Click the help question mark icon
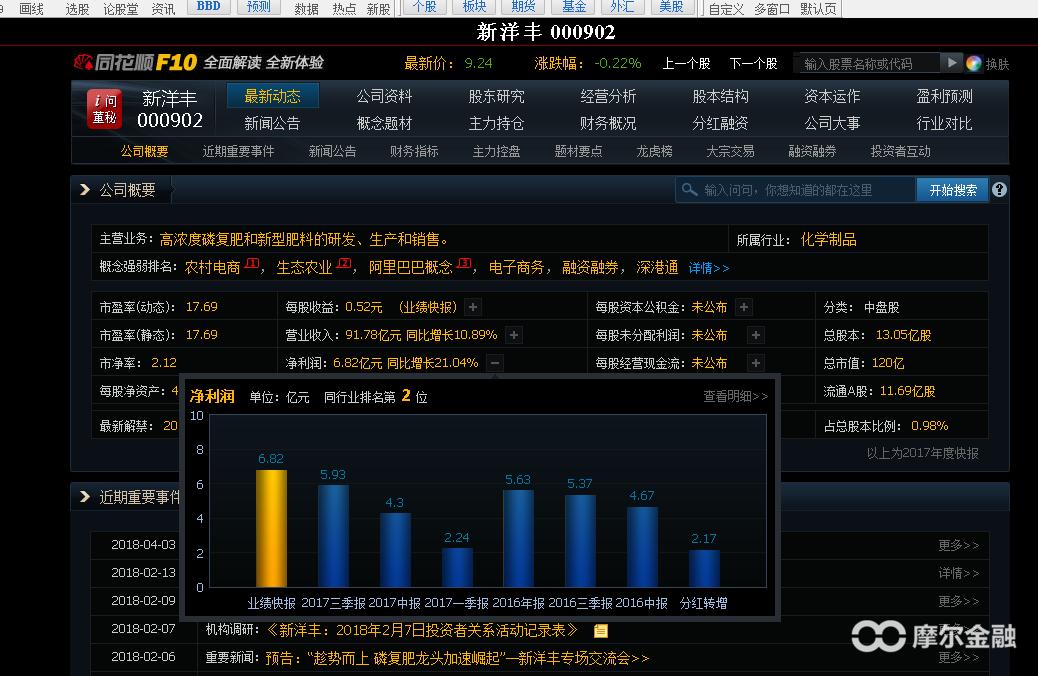The image size is (1038, 676). (999, 189)
